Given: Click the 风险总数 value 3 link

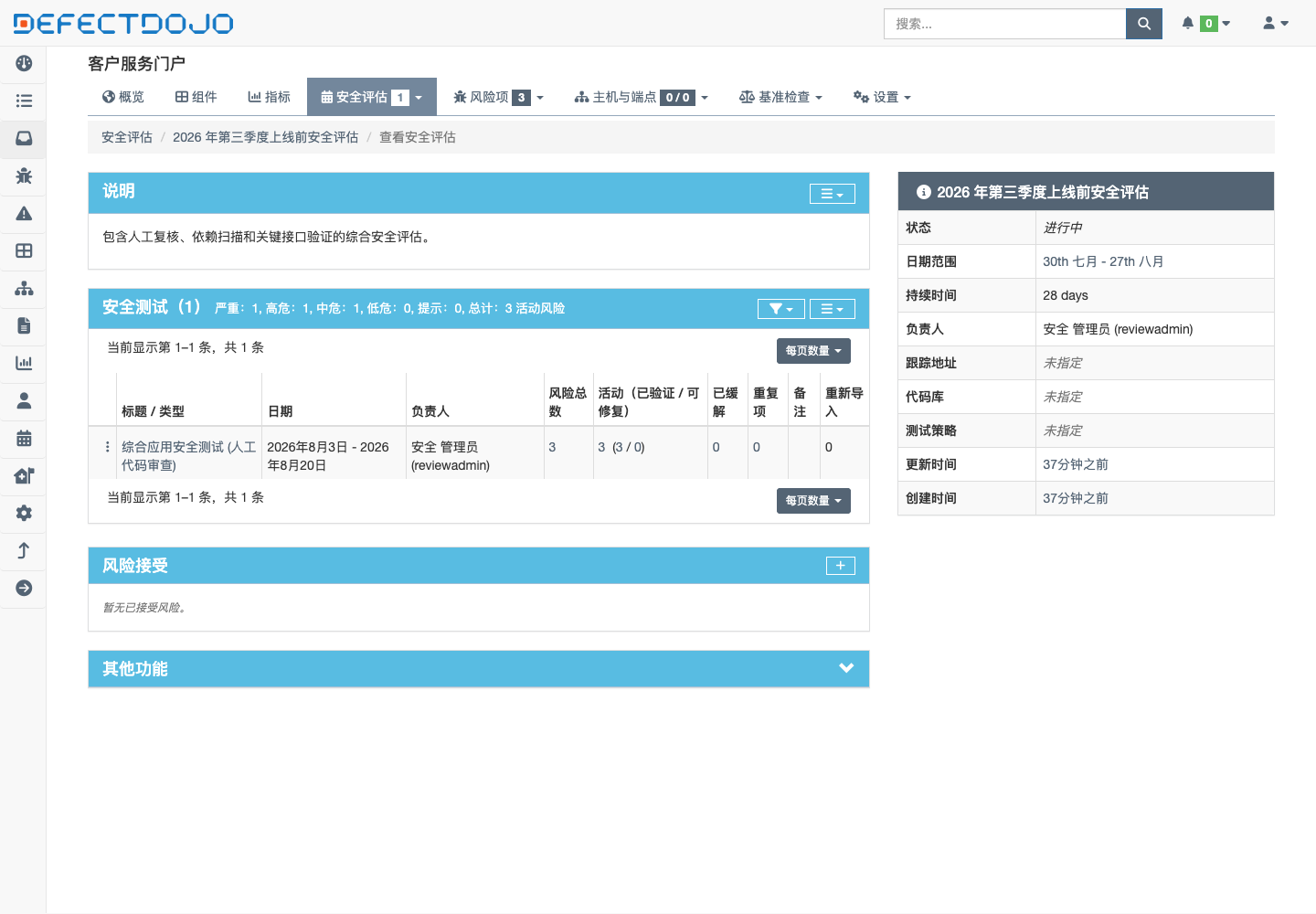Looking at the screenshot, I should (552, 447).
